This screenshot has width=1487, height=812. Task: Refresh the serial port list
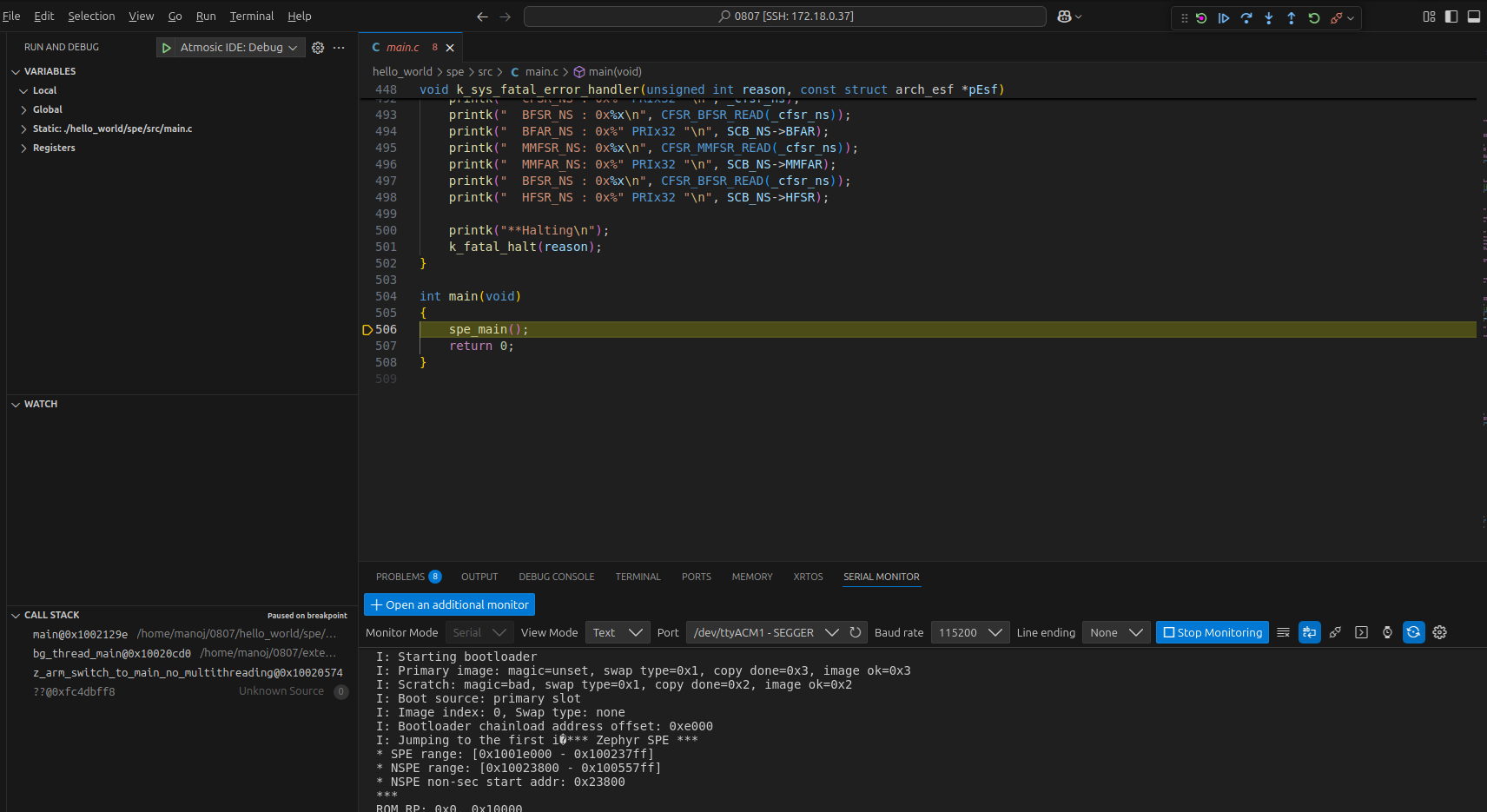(856, 632)
